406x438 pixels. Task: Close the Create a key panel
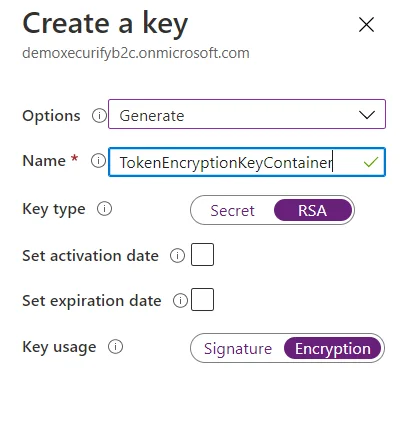[366, 25]
